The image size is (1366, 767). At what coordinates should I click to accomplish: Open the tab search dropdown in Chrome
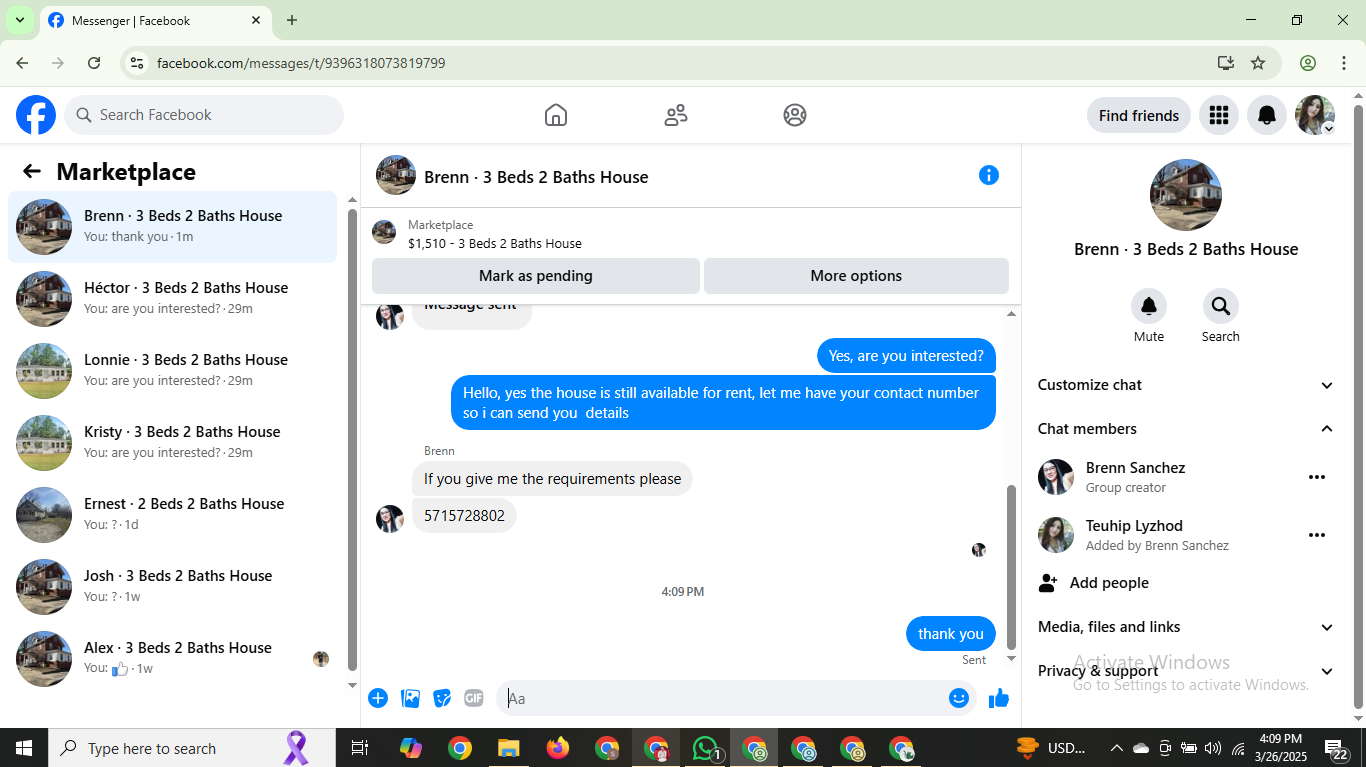pyautogui.click(x=20, y=20)
